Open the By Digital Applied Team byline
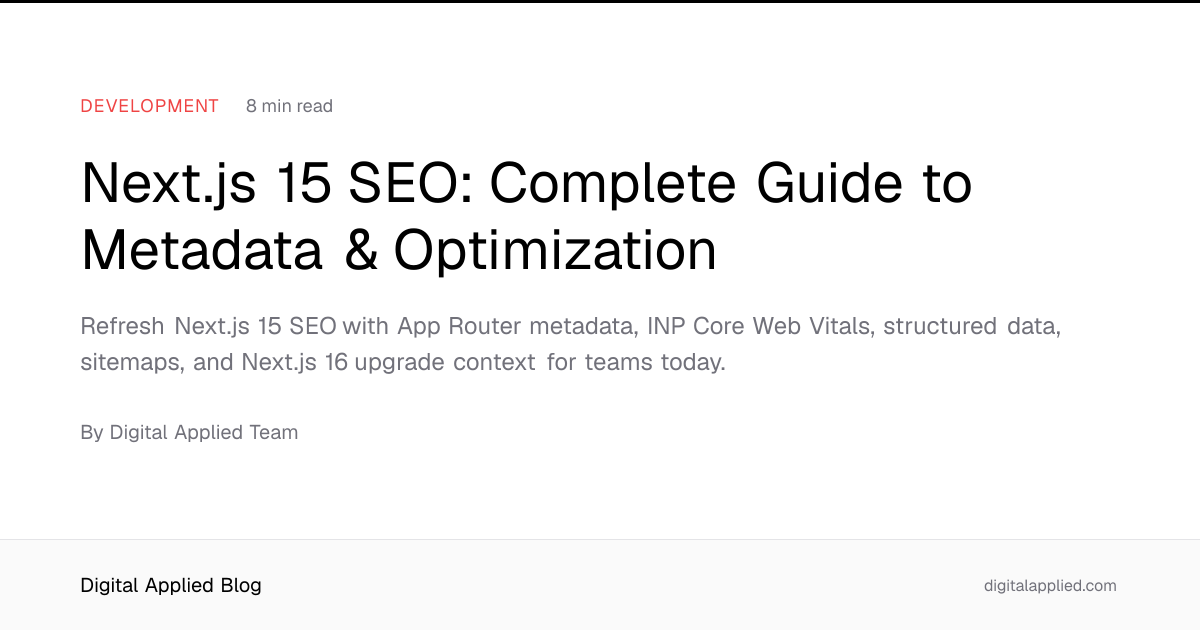The image size is (1200, 630). click(x=189, y=432)
